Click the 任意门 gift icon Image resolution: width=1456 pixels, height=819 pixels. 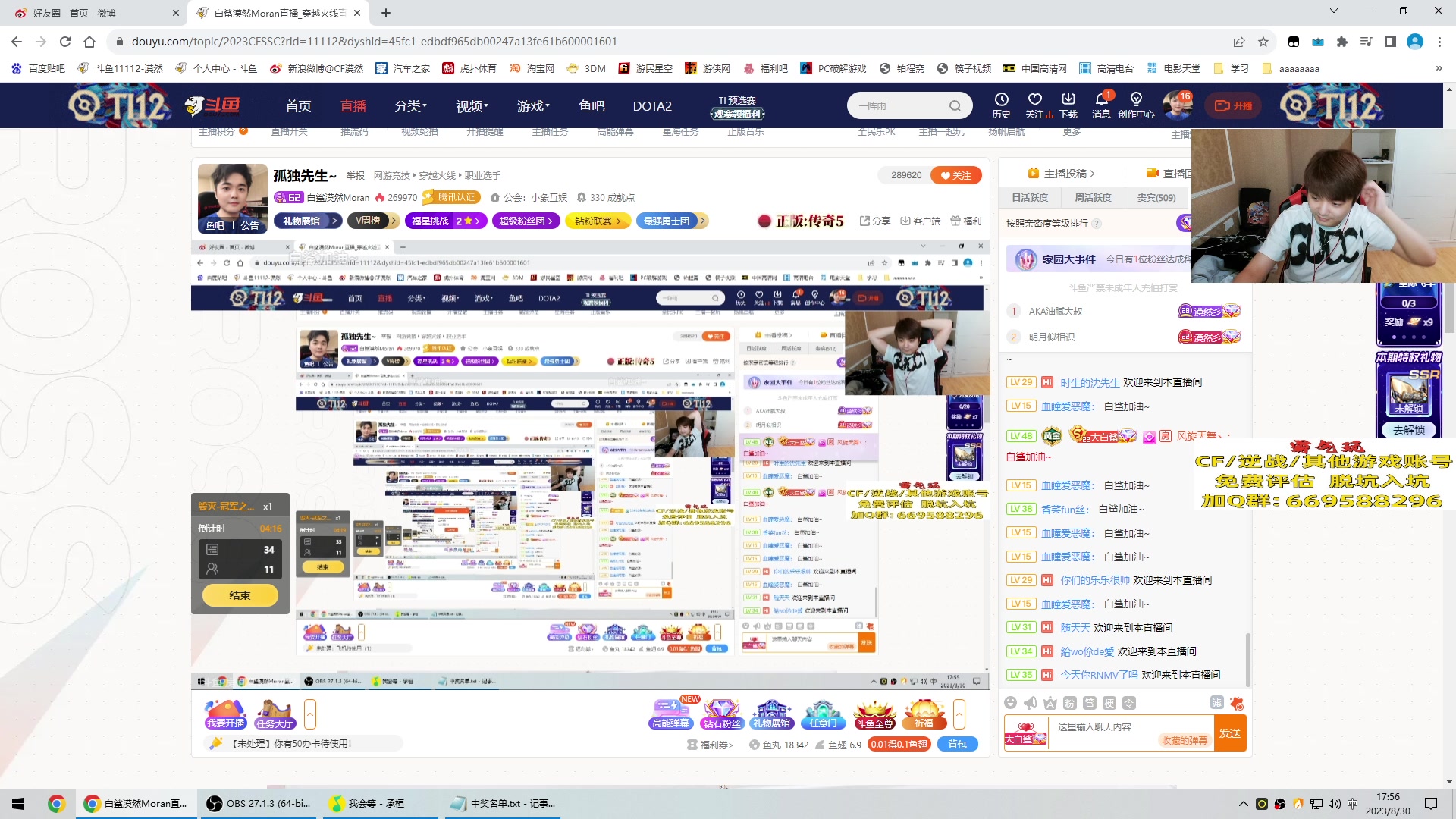click(x=823, y=714)
